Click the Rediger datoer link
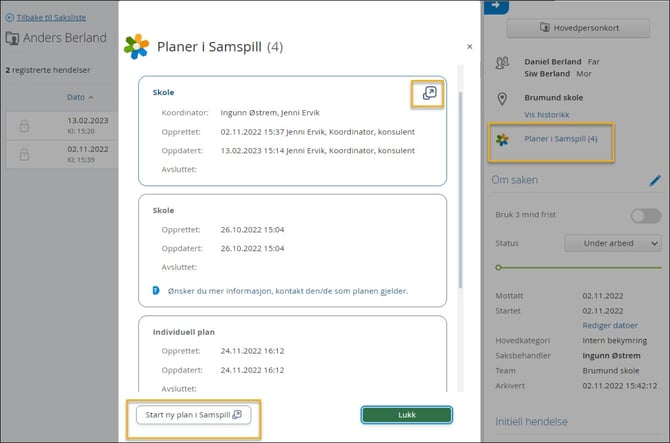670x443 pixels. 610,325
